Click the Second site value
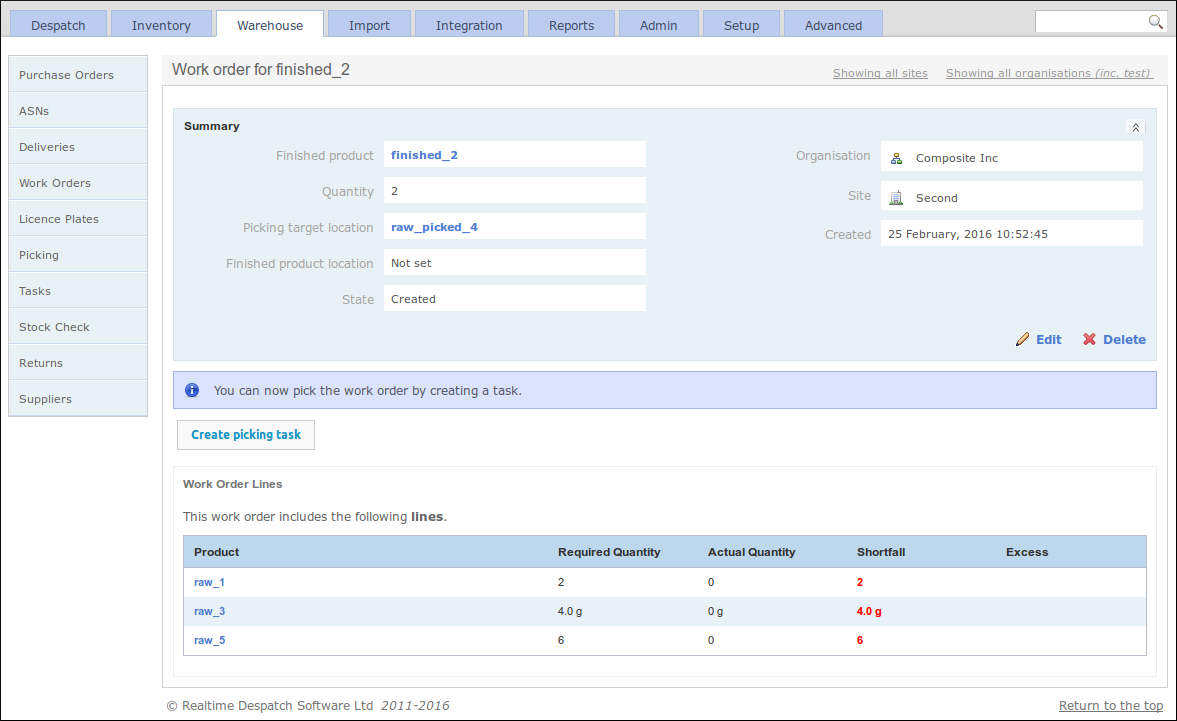 1012,196
